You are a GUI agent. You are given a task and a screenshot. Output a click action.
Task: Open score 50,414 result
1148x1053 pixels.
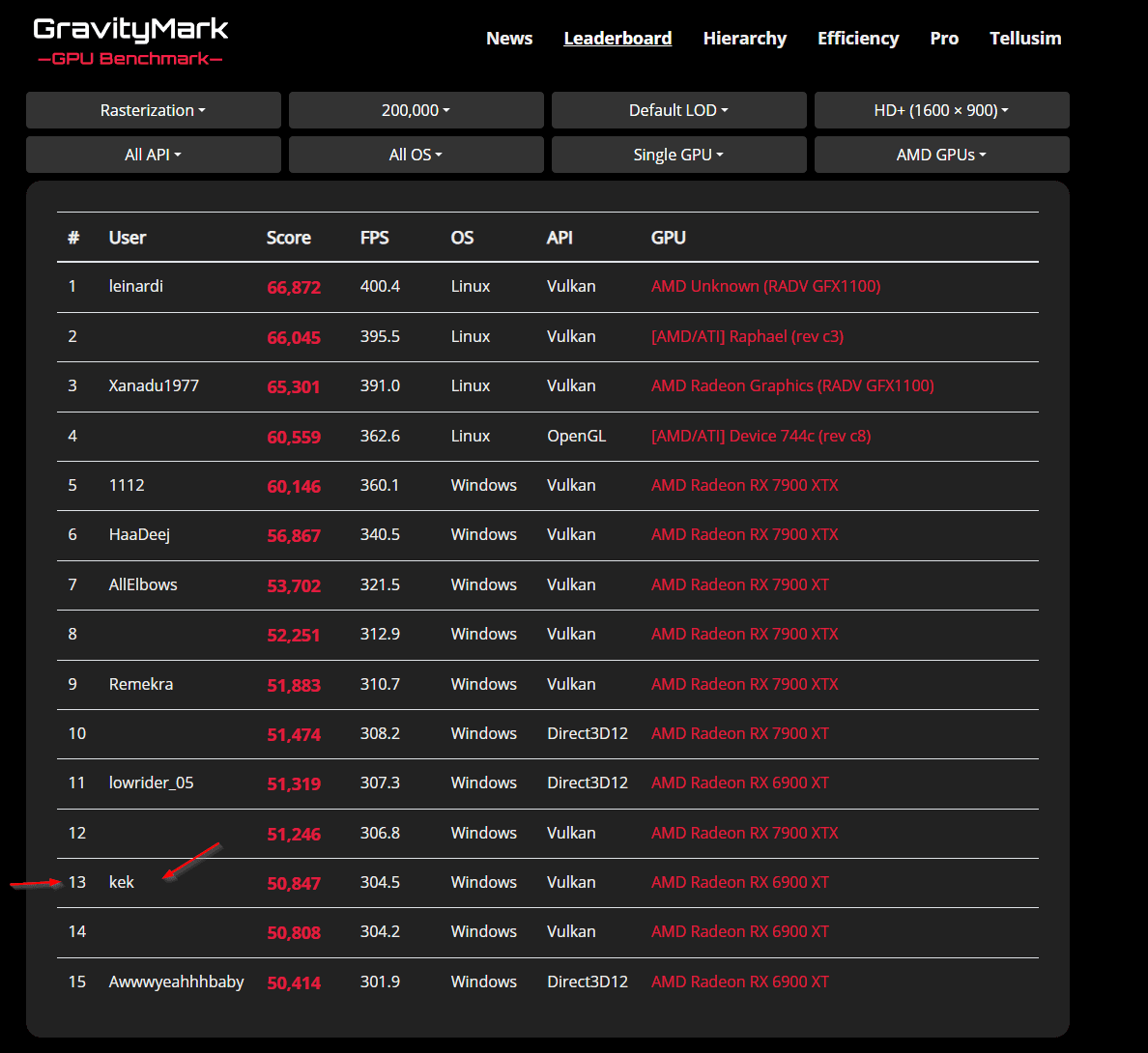pos(294,982)
